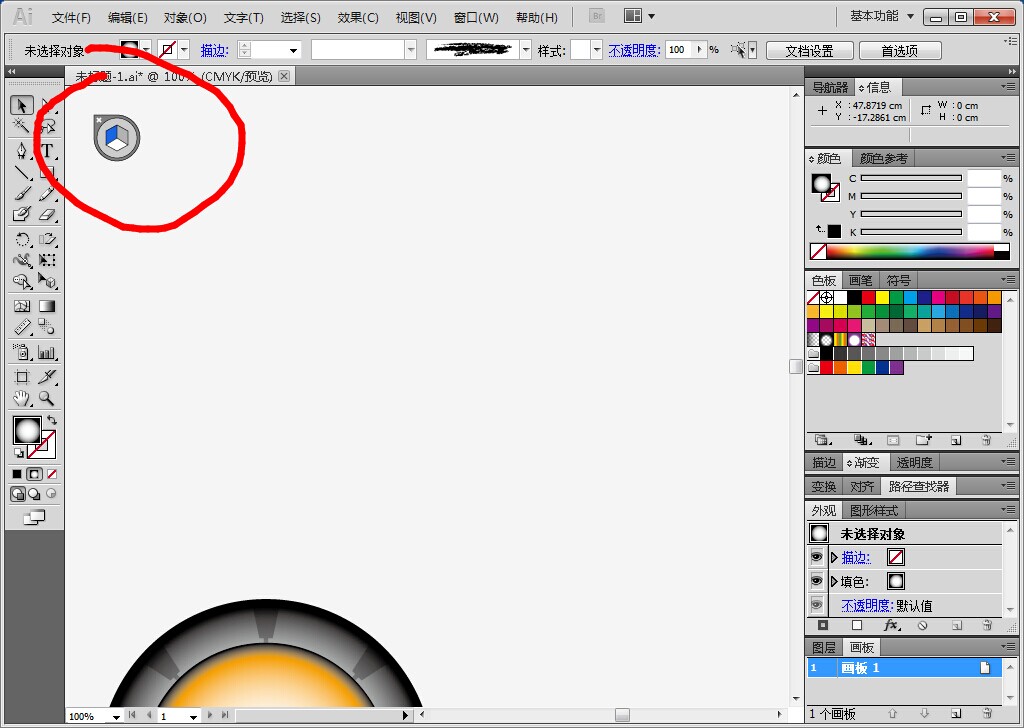Select the Column Graph tool

pos(46,353)
